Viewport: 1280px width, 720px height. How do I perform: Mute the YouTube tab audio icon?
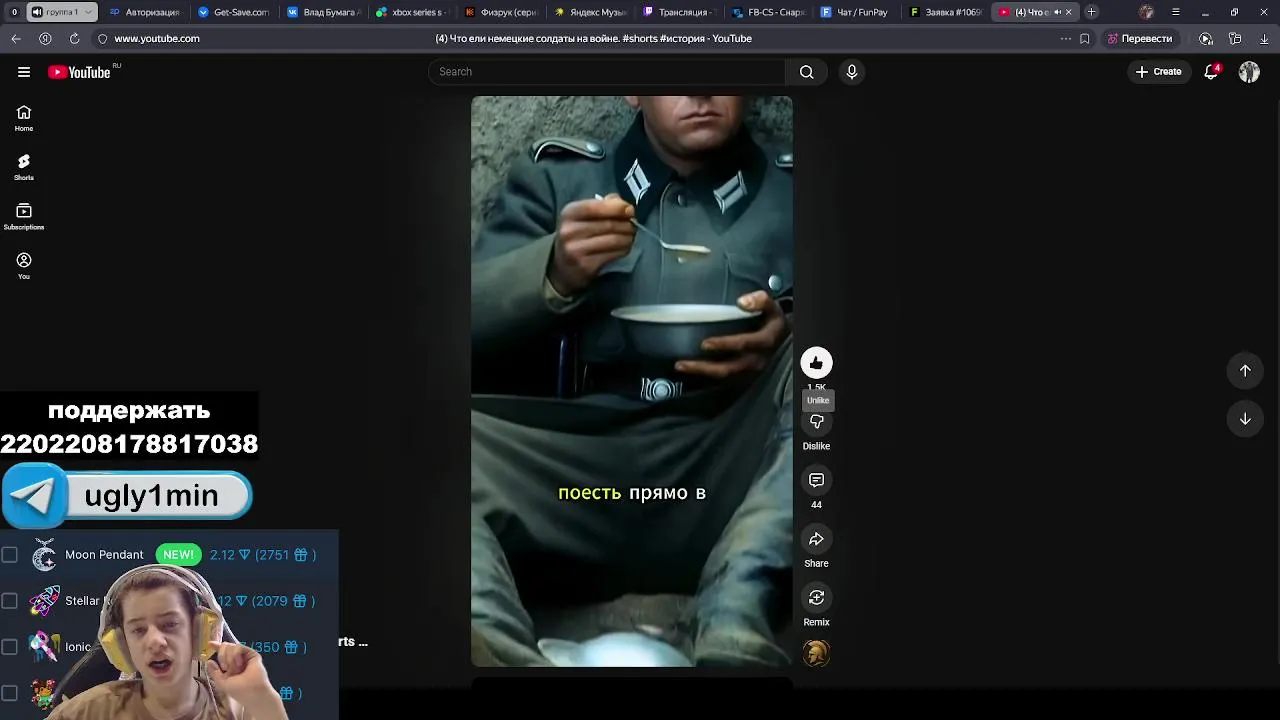(x=1057, y=12)
